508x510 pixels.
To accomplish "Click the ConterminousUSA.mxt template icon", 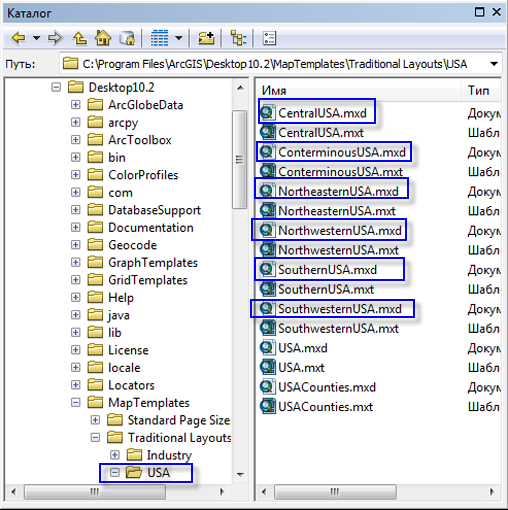I will tap(268, 171).
